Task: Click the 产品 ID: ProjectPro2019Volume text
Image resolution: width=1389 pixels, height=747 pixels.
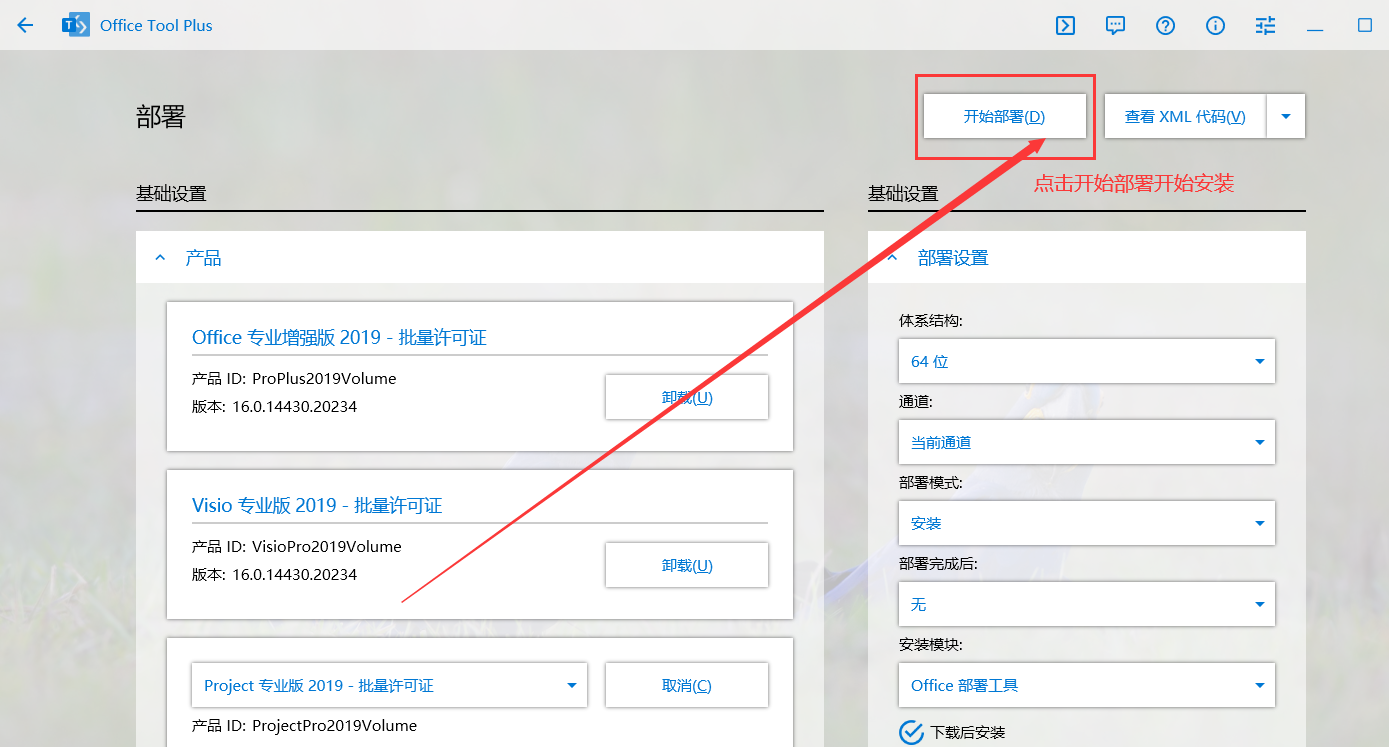Action: 304,726
